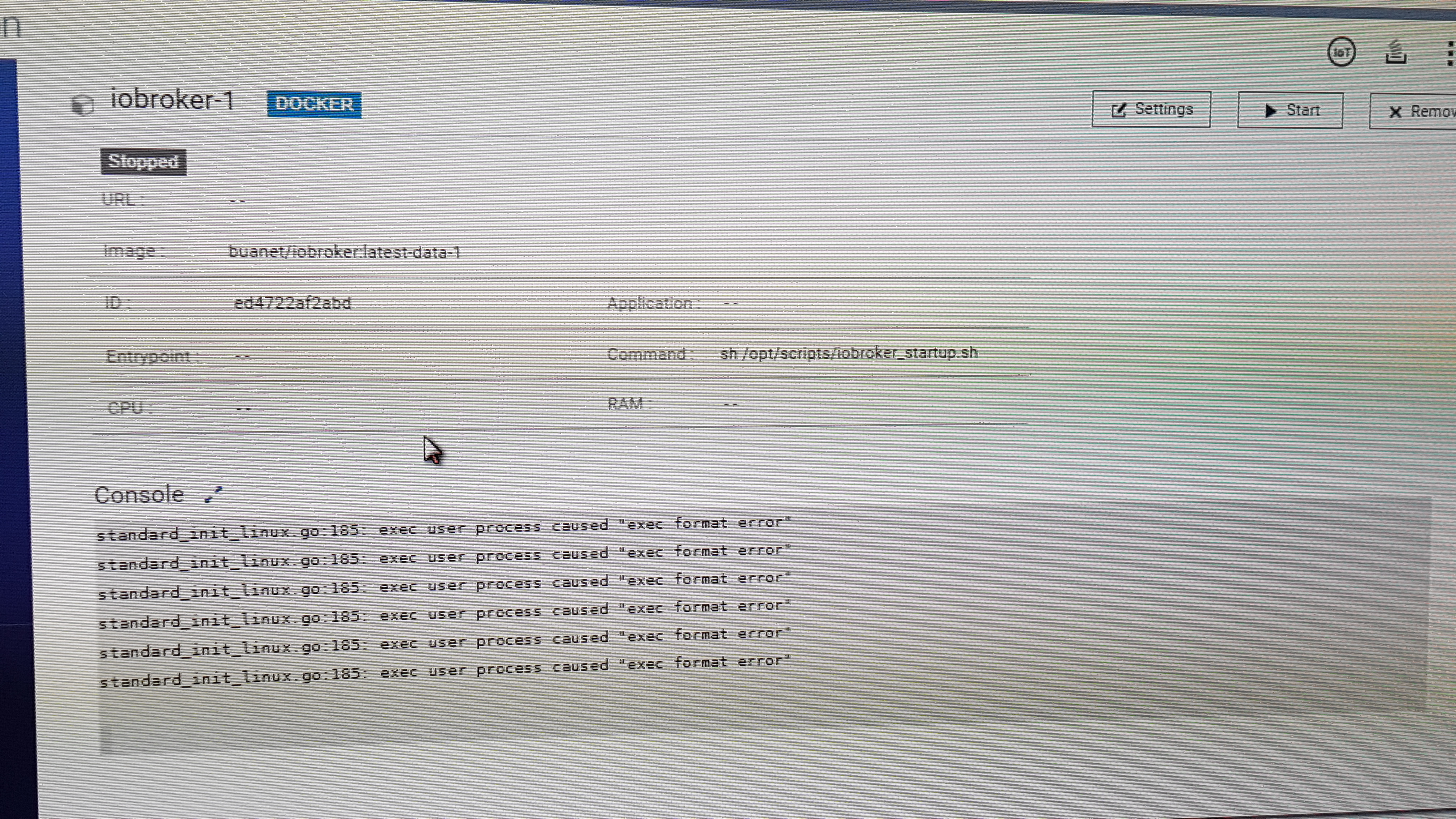Viewport: 1456px width, 819px height.
Task: Expand the Console with the arrows icon
Action: click(x=214, y=494)
